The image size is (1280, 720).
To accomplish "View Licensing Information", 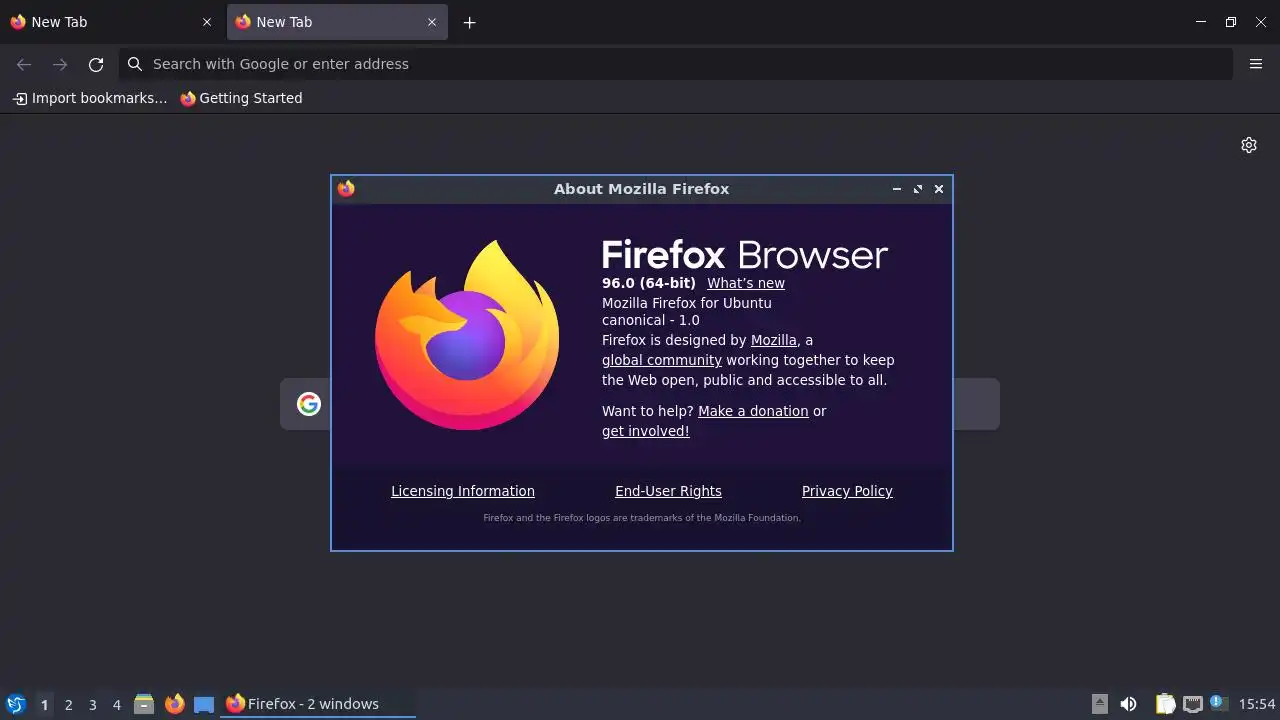I will (463, 491).
